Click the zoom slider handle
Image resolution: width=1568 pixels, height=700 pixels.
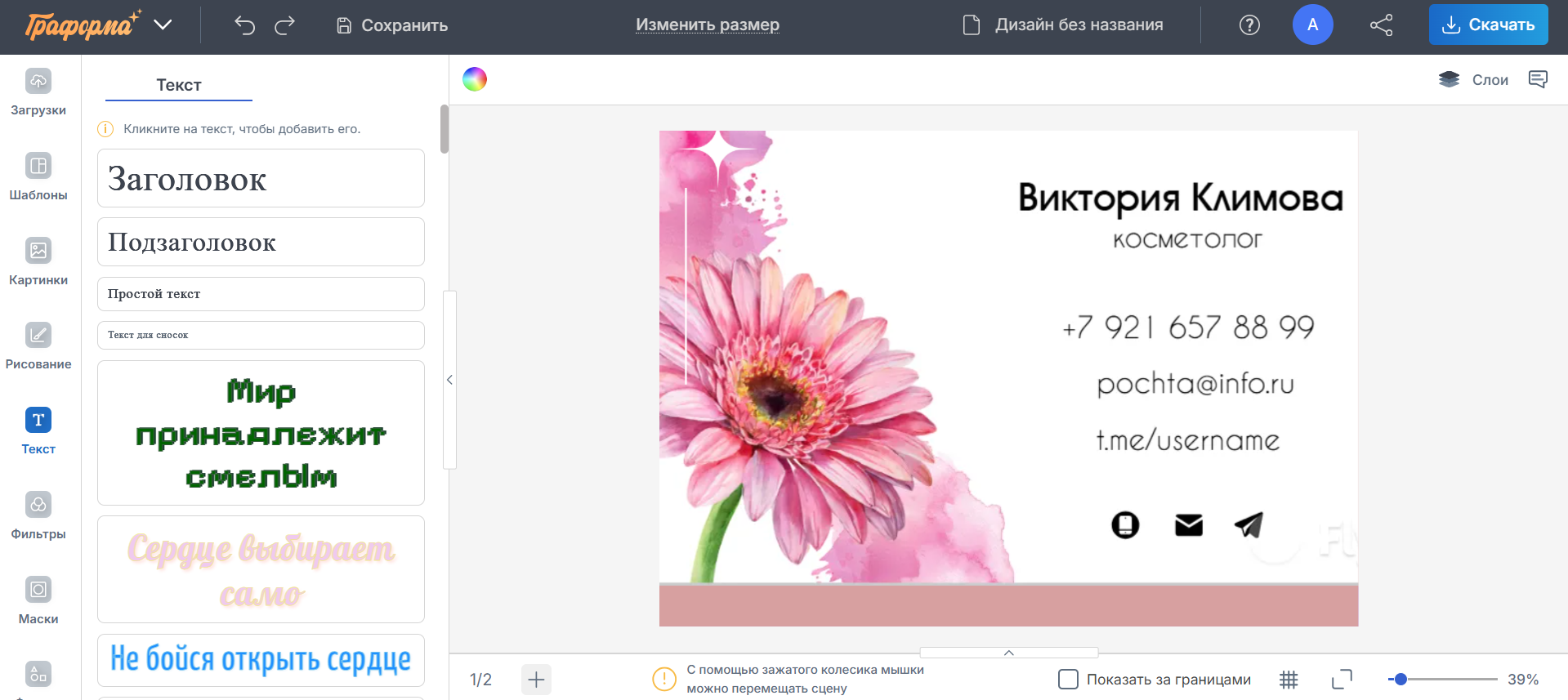click(1400, 680)
